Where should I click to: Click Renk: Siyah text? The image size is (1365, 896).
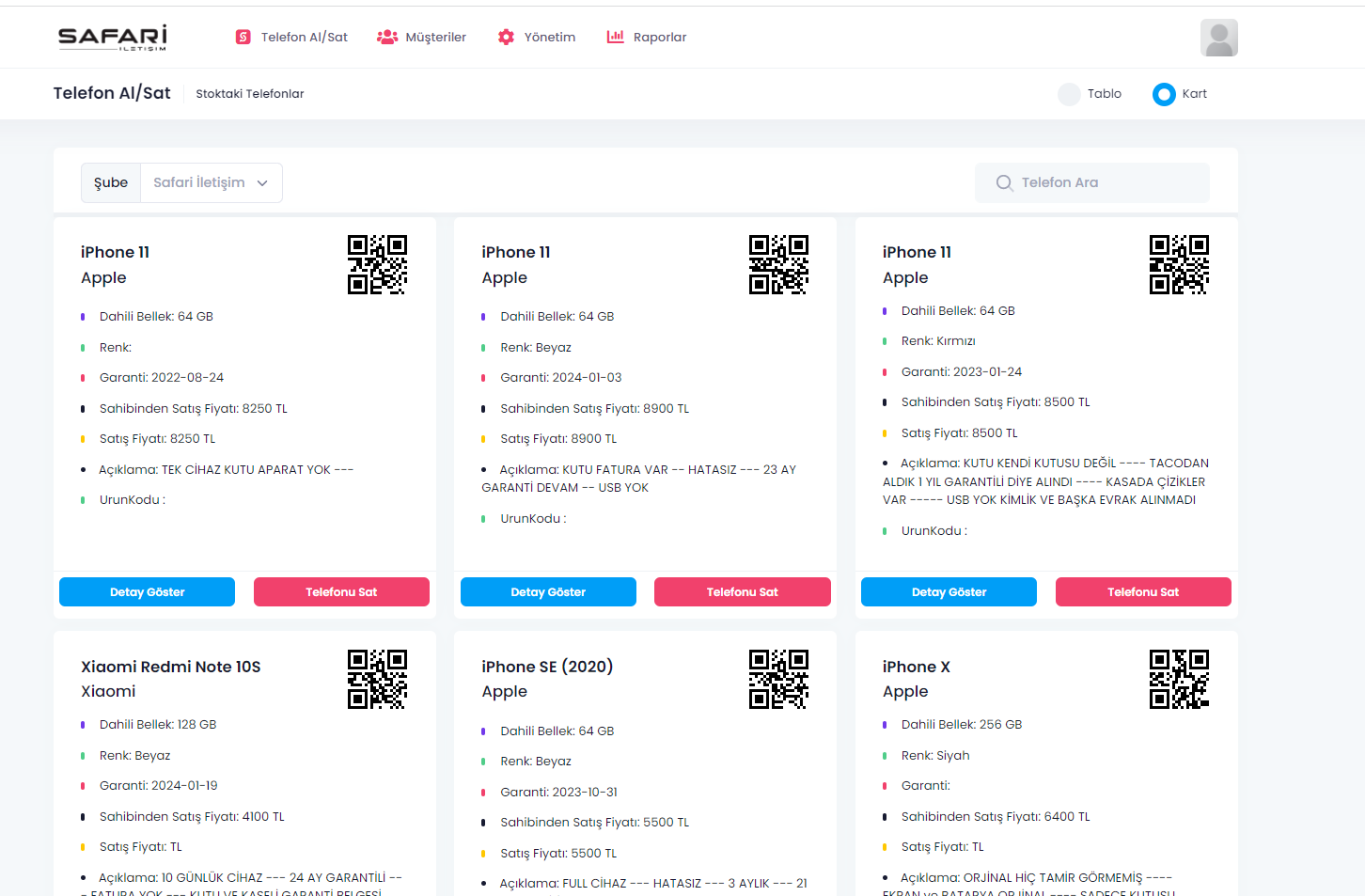[x=935, y=755]
